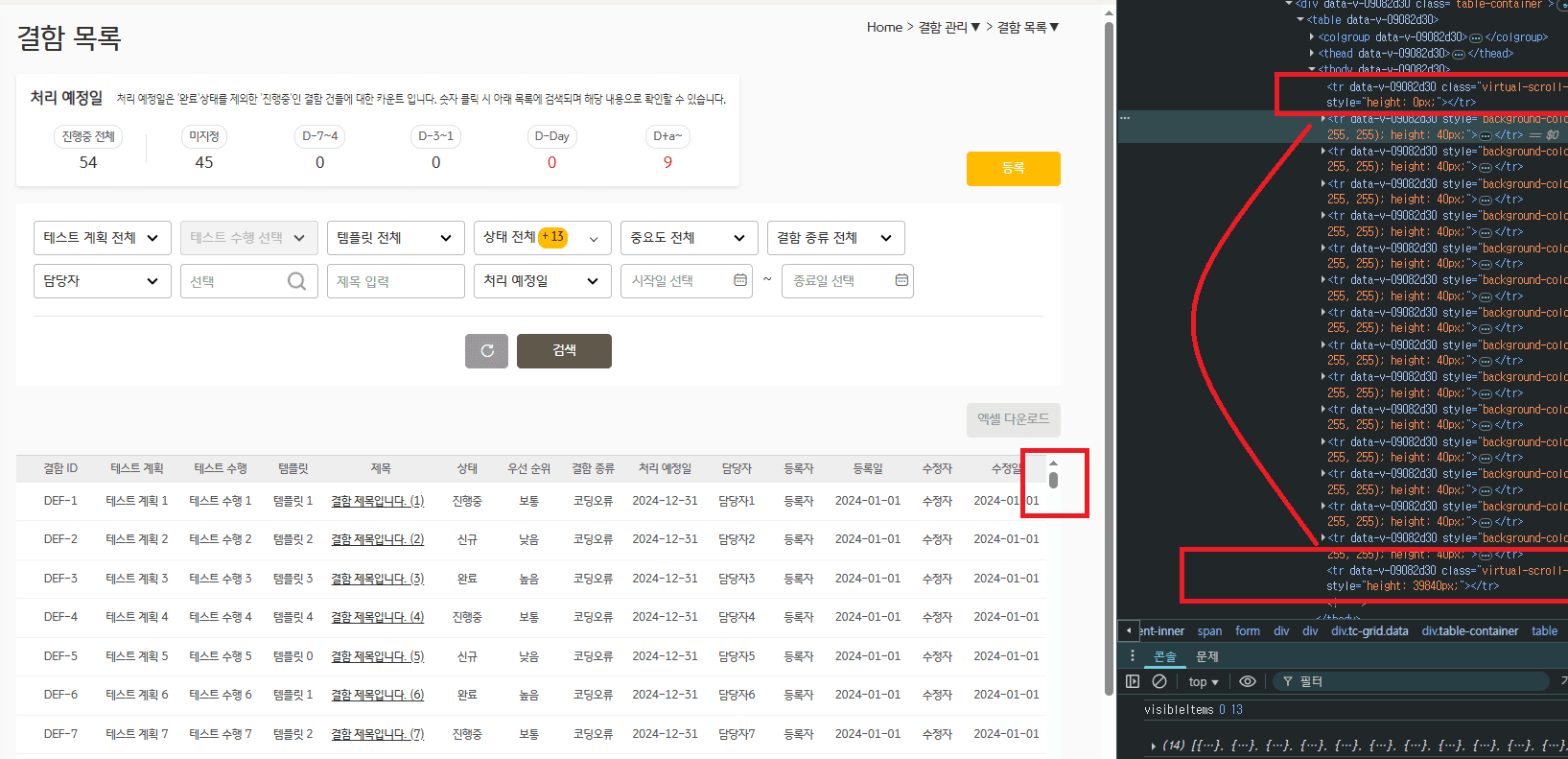1568x759 pixels.
Task: Switch to the 문제 tab in DevTools
Action: [x=1206, y=656]
